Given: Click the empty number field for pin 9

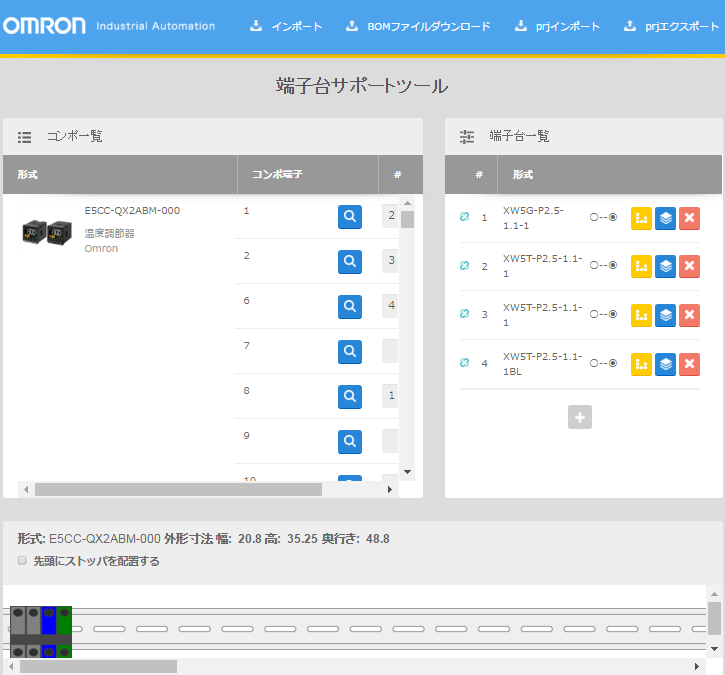Looking at the screenshot, I should [390, 441].
